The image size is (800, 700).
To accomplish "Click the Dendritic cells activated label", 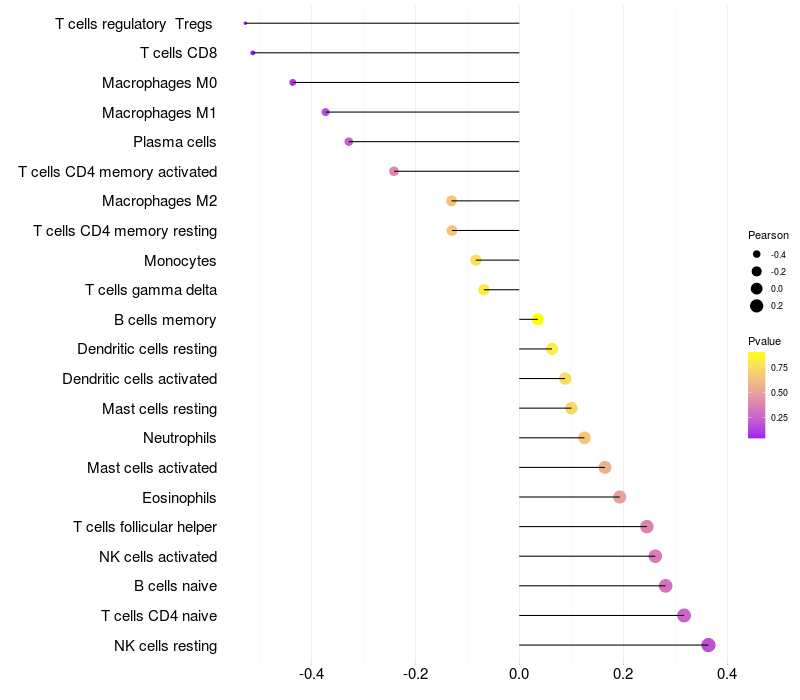I will coord(139,379).
